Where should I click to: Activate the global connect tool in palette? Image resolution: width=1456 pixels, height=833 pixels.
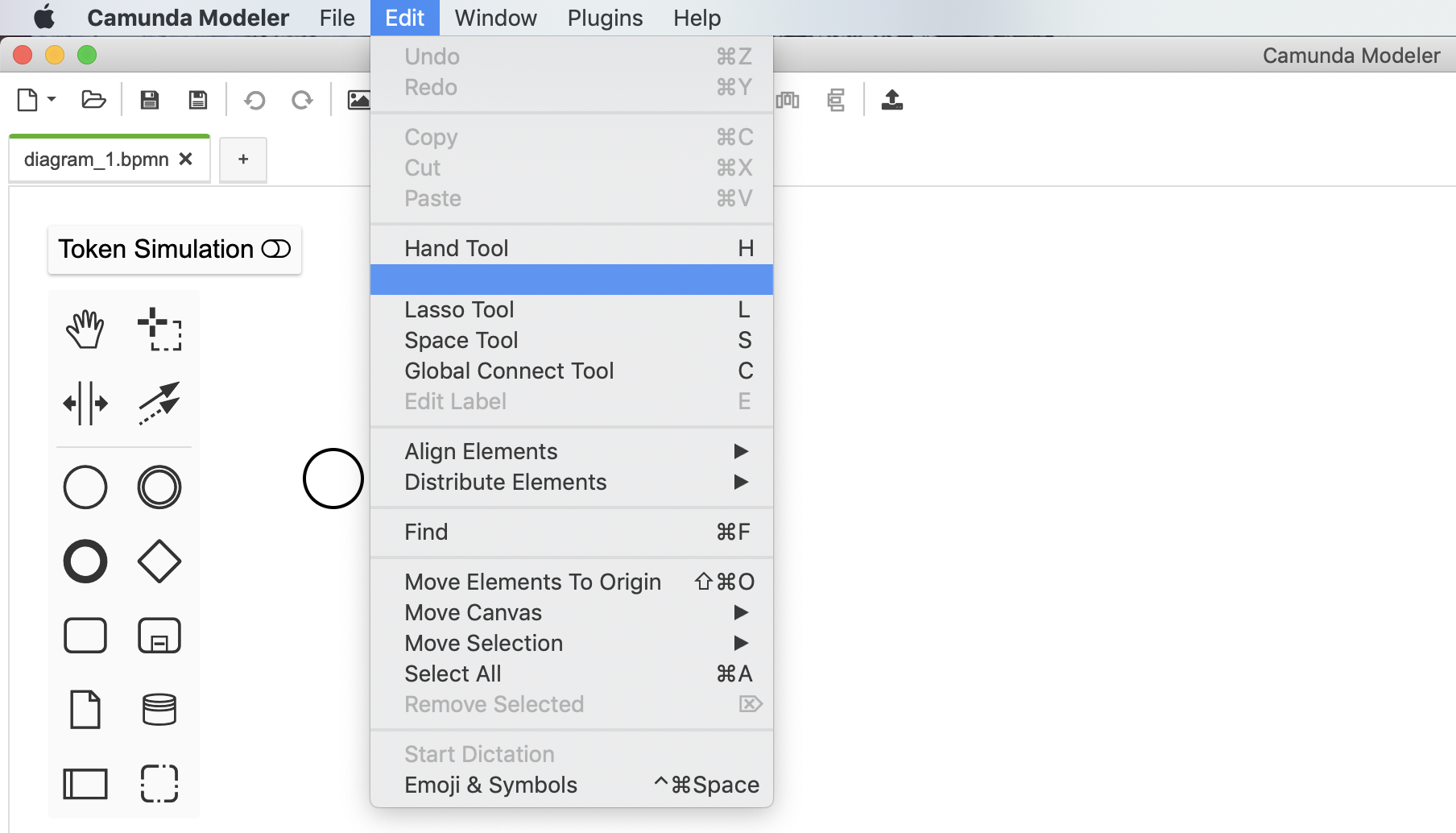coord(159,403)
